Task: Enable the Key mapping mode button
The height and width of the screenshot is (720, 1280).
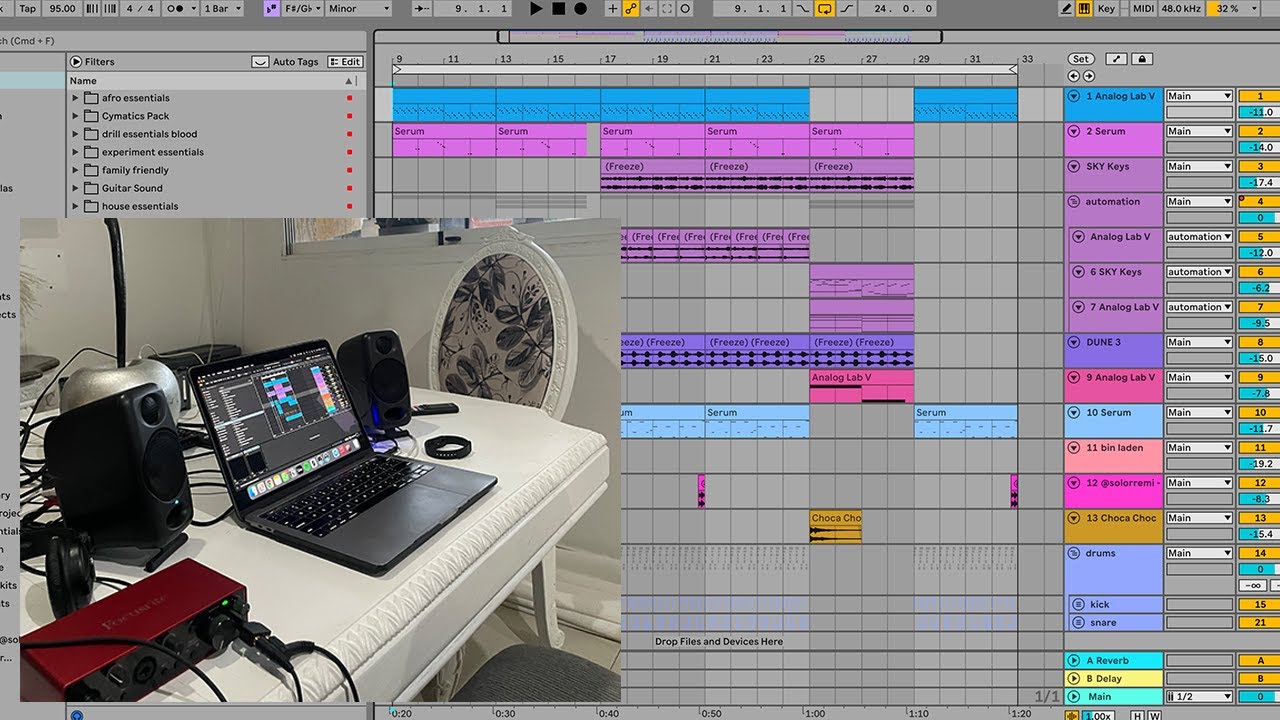Action: 1106,8
